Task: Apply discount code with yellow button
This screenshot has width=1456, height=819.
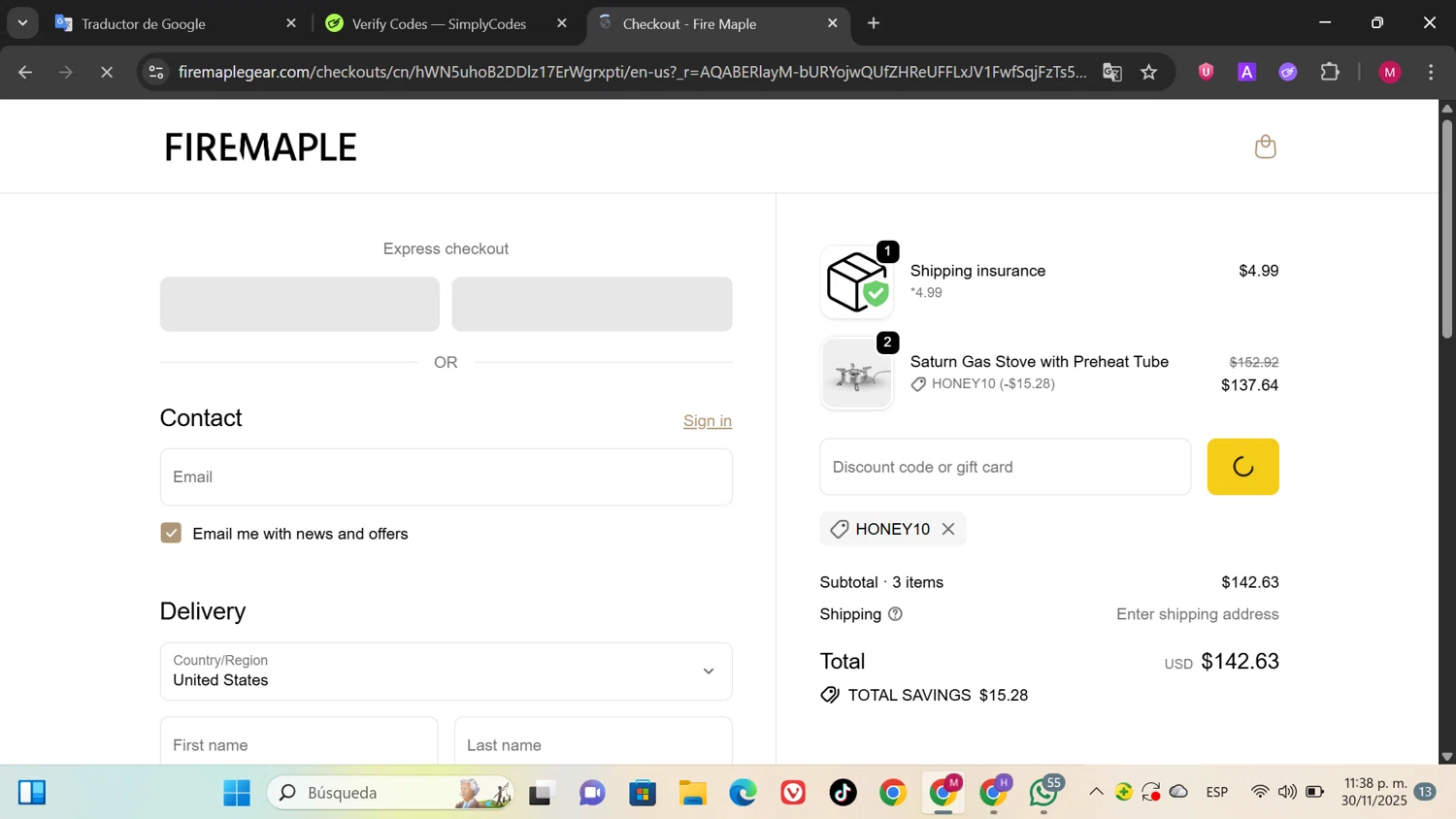Action: coord(1242,467)
